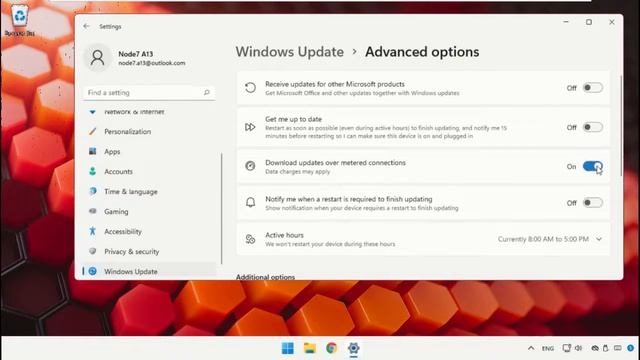Click the account's outlook.com email address
This screenshot has width=640, height=360.
151,63
